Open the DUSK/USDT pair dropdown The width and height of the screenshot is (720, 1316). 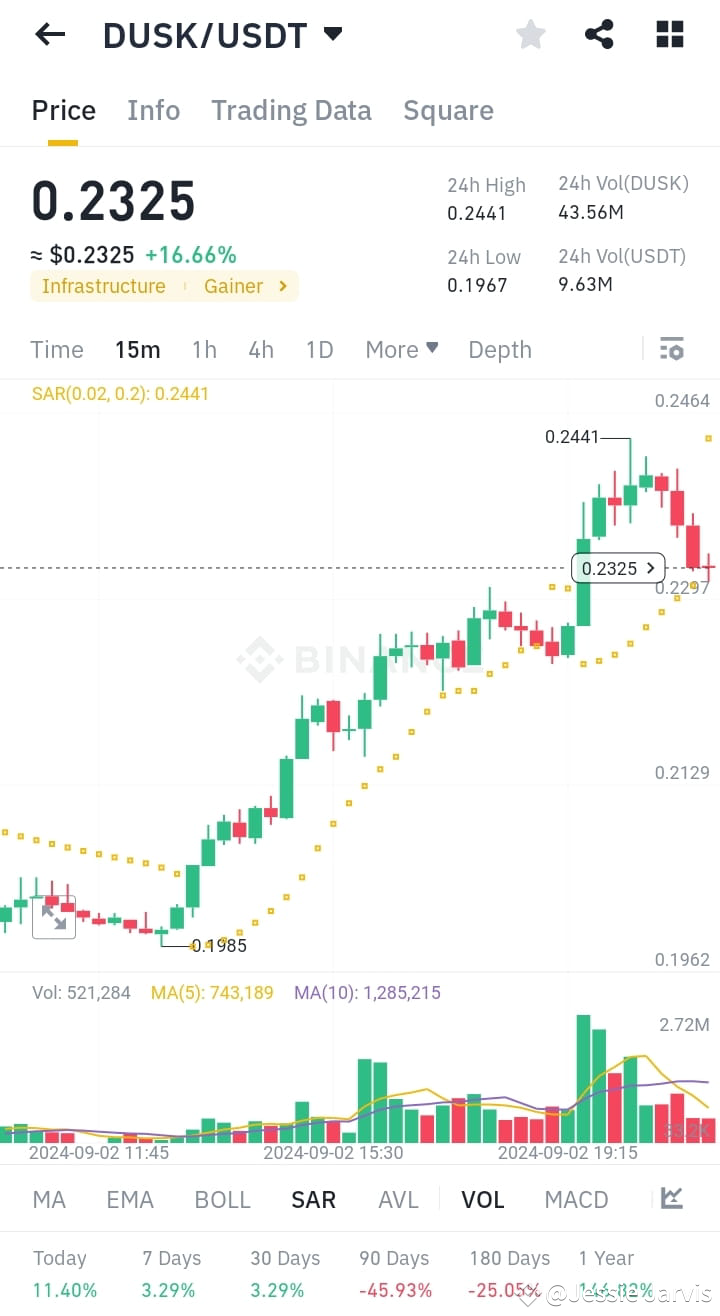(x=332, y=34)
